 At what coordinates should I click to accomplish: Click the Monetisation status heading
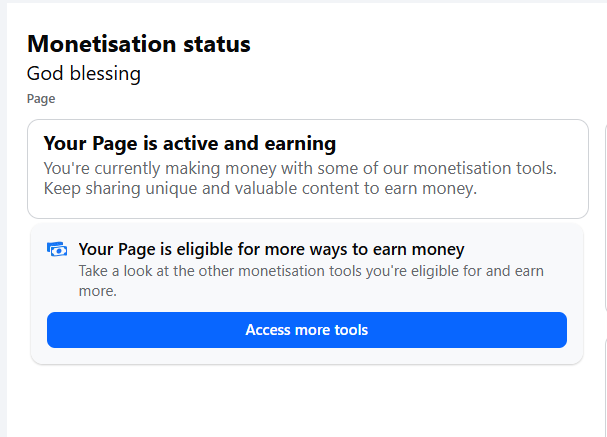pyautogui.click(x=138, y=44)
